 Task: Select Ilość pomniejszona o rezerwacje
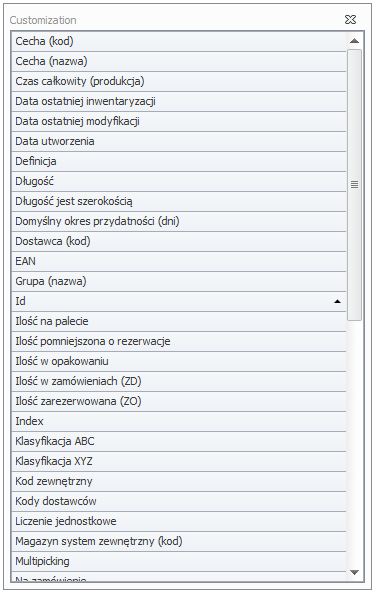click(179, 342)
